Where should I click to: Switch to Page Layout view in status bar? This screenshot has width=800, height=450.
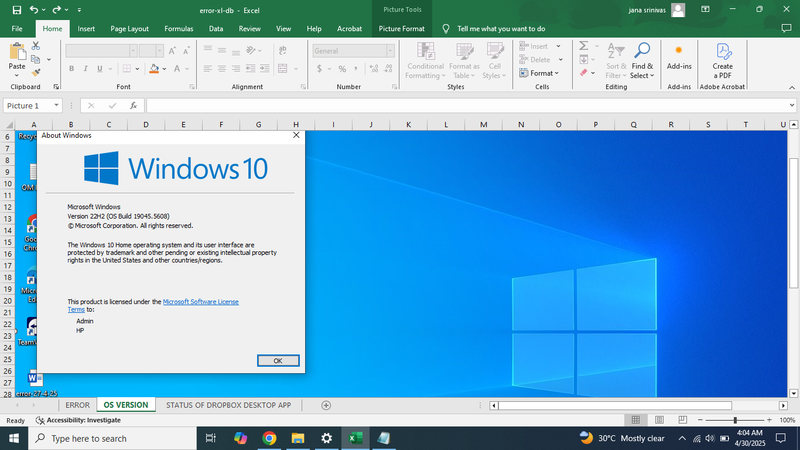coord(657,421)
